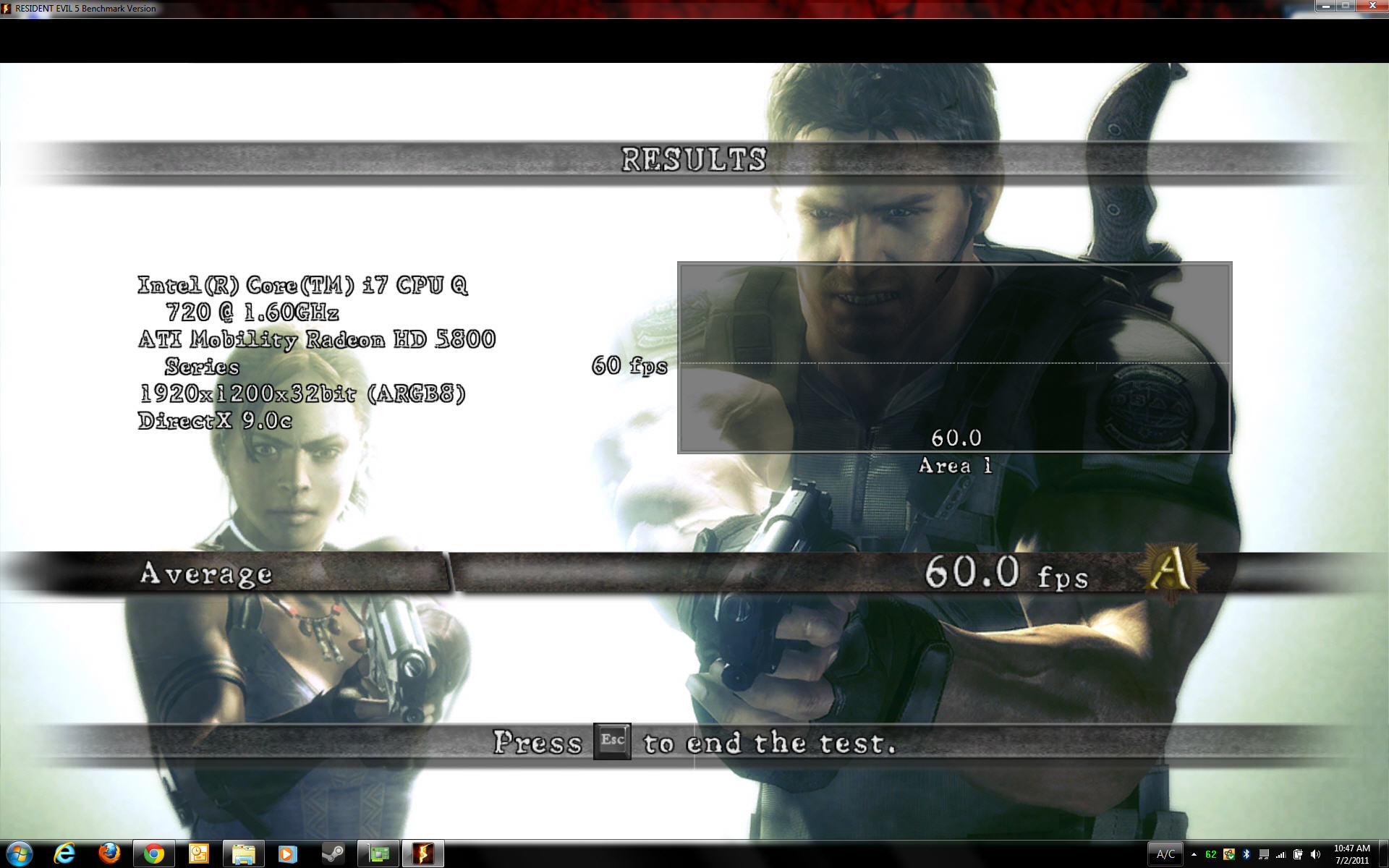The image size is (1389, 868).
Task: Open Steam from the taskbar
Action: (333, 854)
